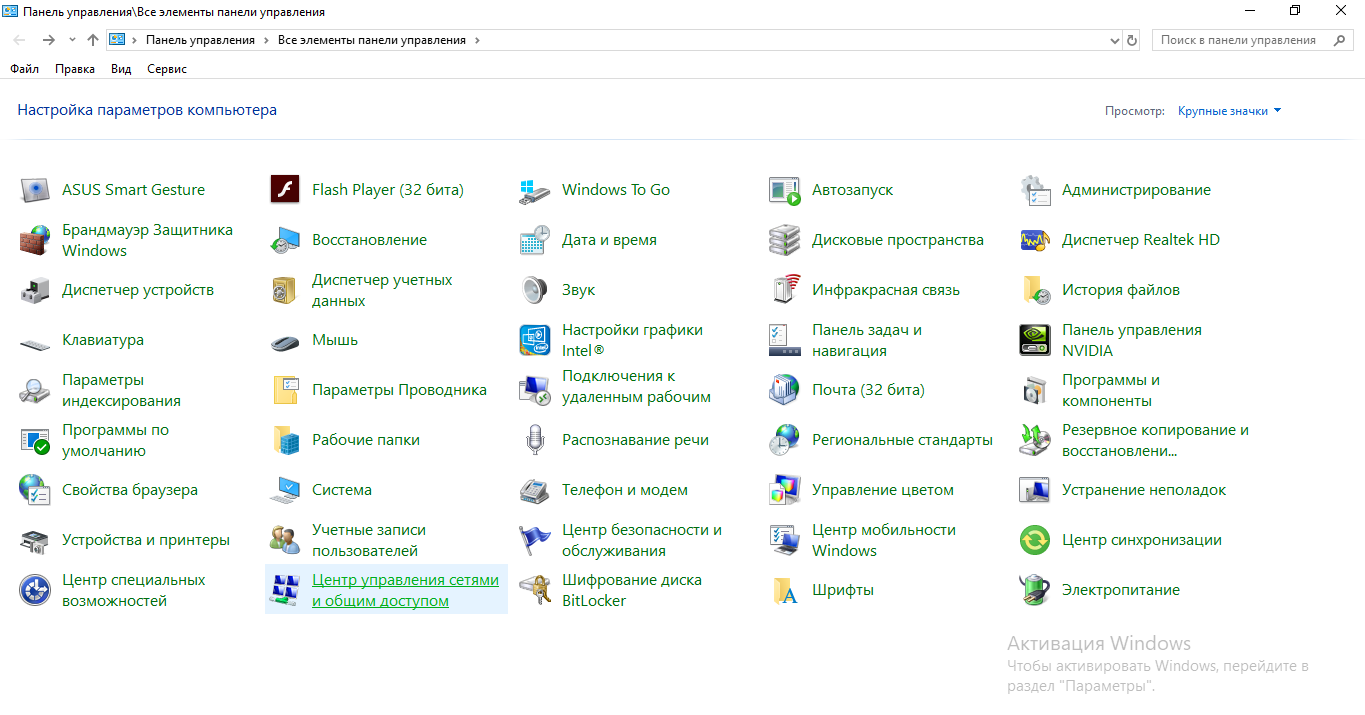Screen dimensions: 1365x715
Task: Click the Устранение неполадок link
Action: coord(1143,490)
